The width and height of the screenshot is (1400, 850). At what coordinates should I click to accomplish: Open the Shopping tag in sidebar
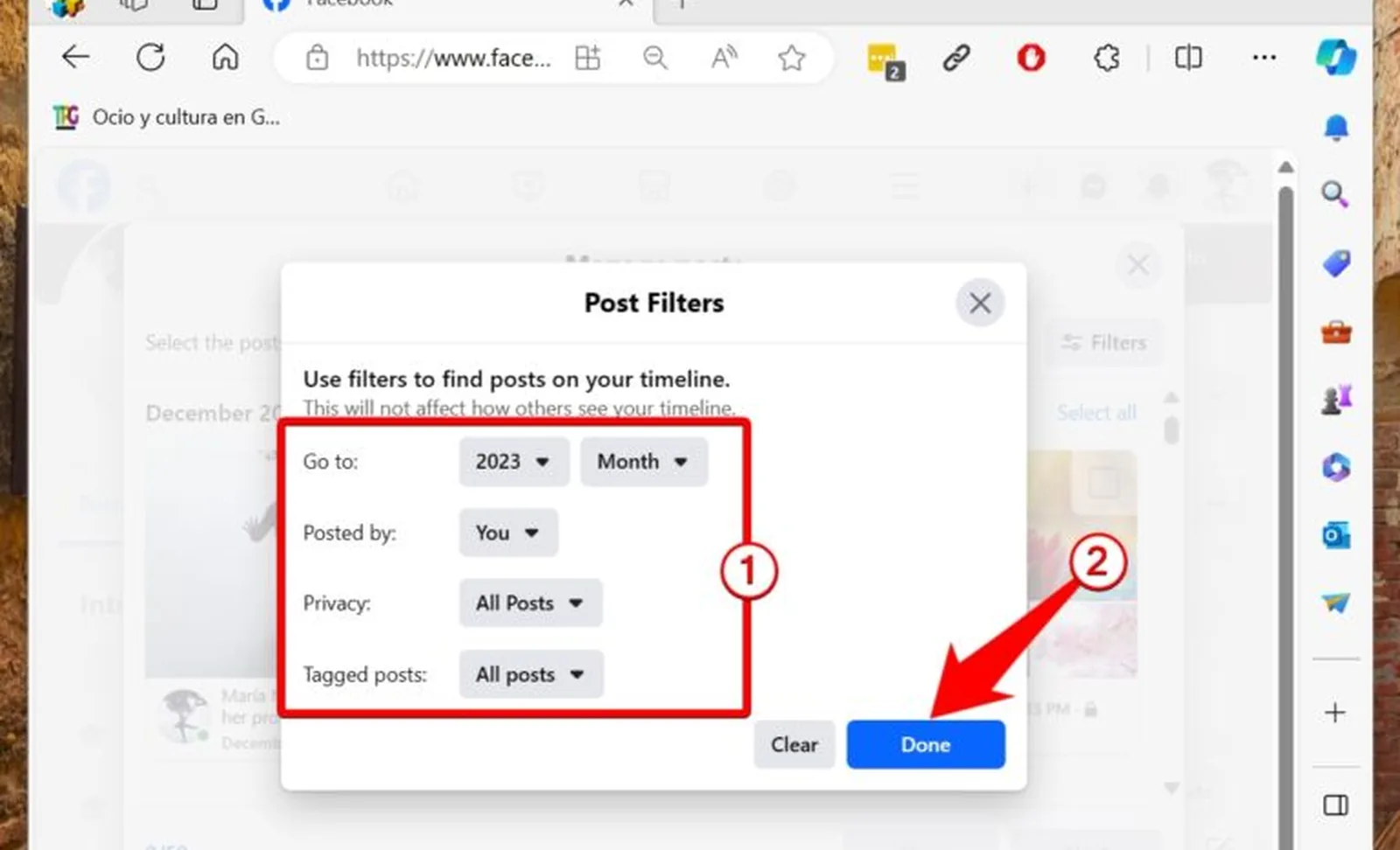coord(1336,262)
